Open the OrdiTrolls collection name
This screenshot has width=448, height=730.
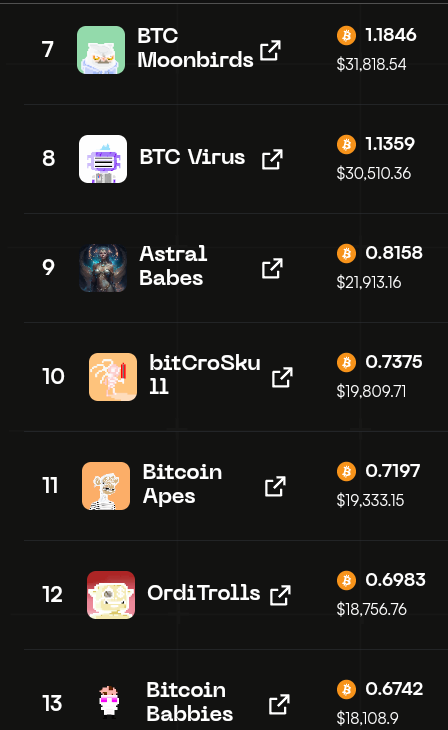[x=204, y=593]
